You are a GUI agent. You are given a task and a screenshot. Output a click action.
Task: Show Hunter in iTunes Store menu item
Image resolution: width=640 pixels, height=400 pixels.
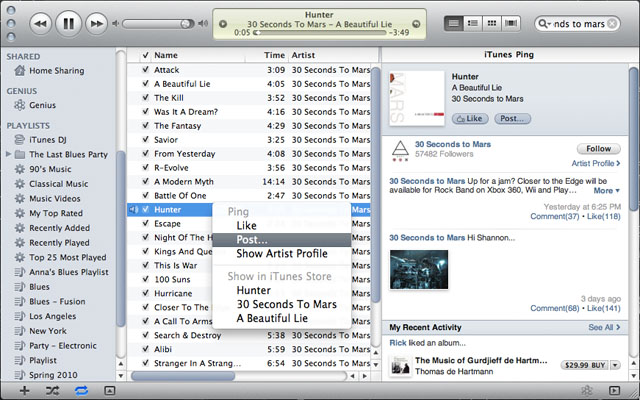pyautogui.click(x=282, y=290)
